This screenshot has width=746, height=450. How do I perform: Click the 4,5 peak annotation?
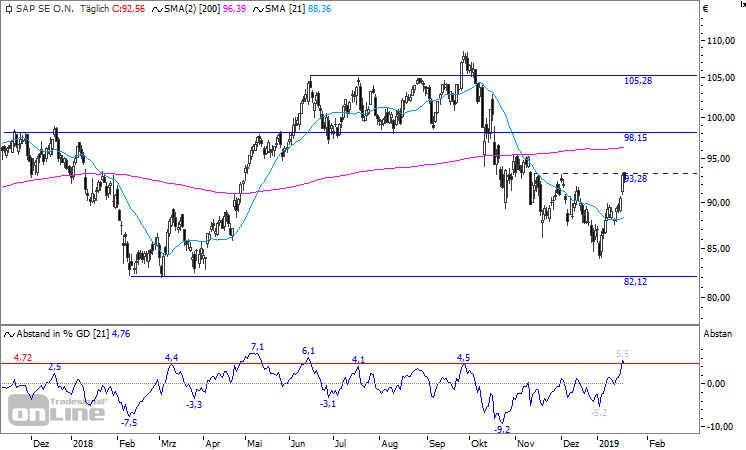click(x=463, y=357)
